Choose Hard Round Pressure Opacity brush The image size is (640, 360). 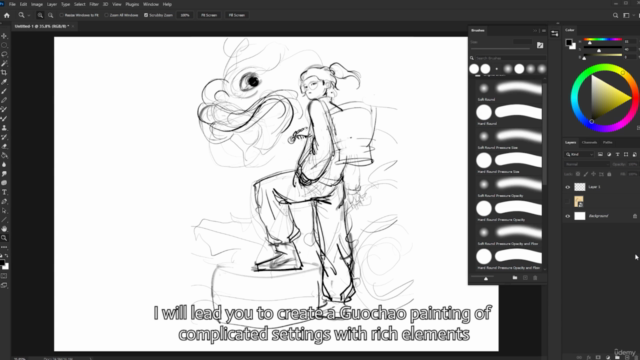point(509,210)
